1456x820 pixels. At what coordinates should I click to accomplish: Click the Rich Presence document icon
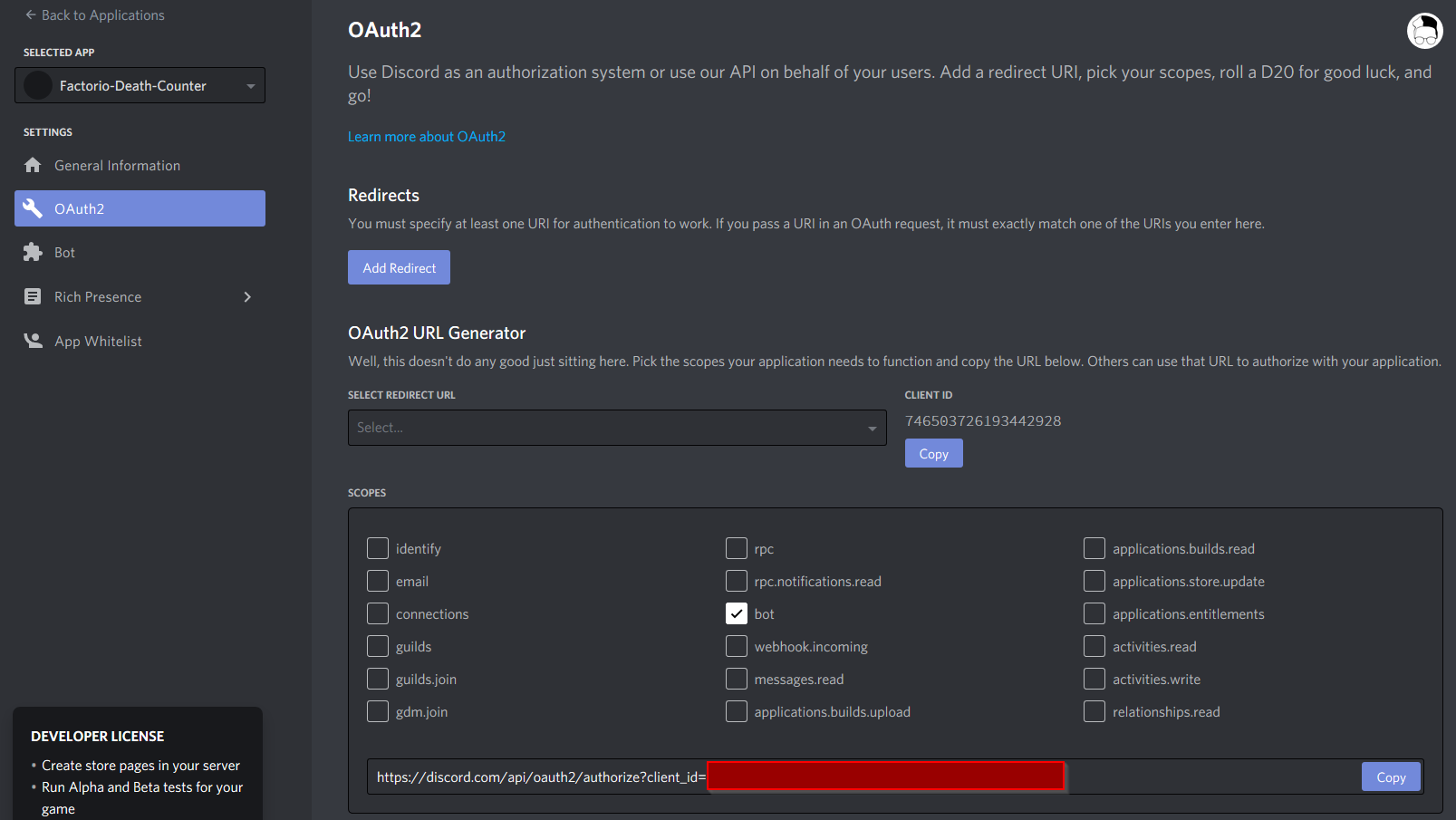(x=33, y=296)
